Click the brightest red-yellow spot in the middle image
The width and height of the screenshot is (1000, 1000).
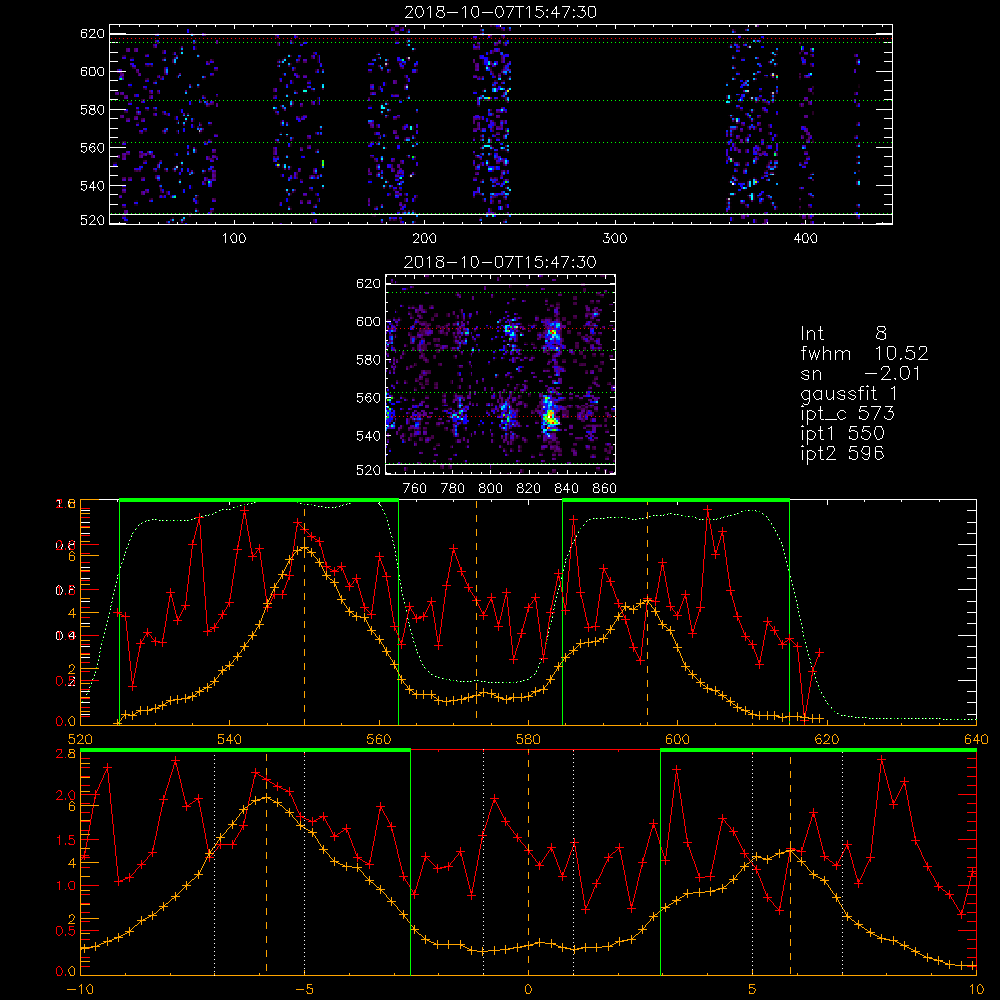click(550, 418)
